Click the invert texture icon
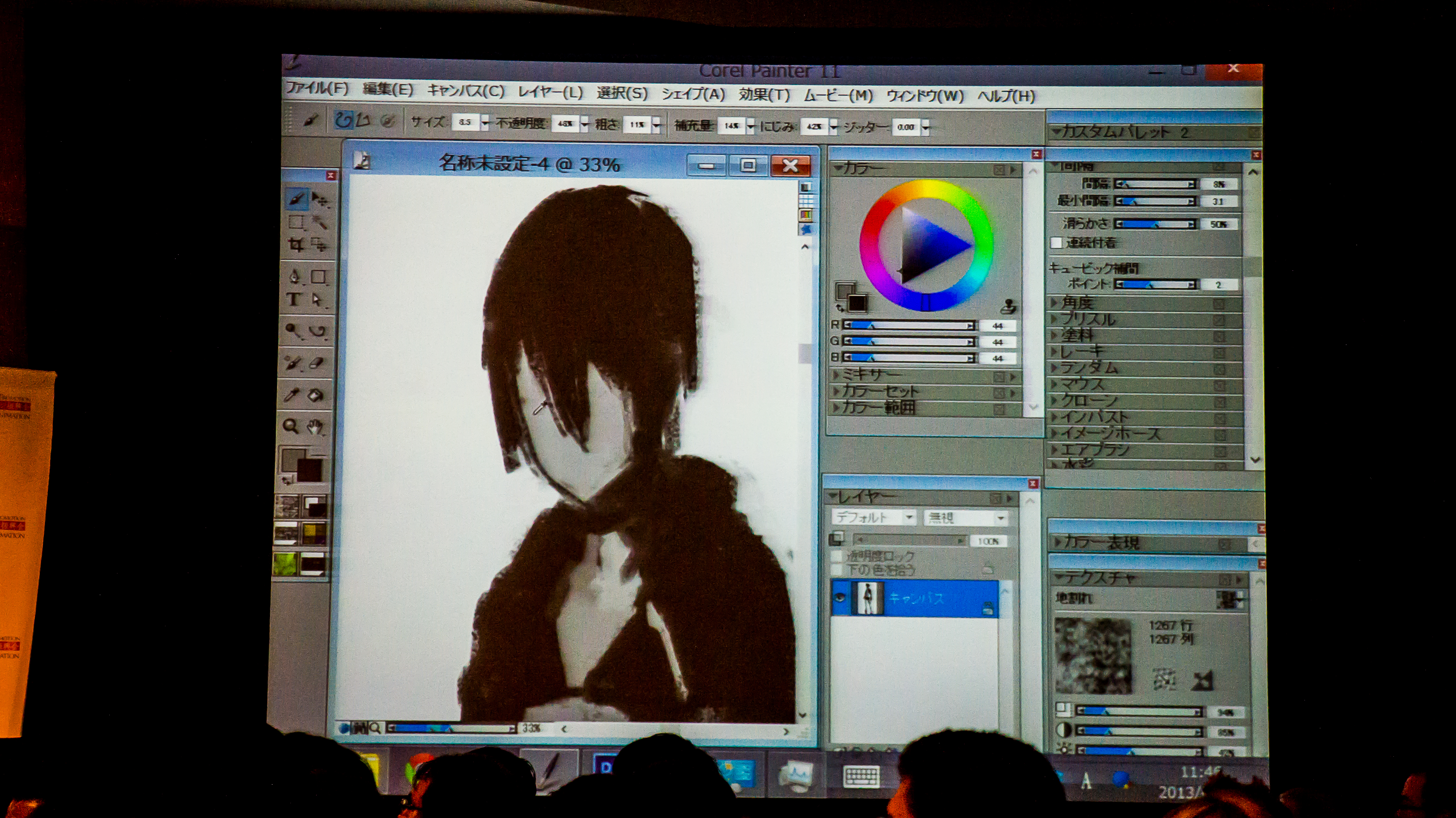1456x818 pixels. coord(1202,680)
